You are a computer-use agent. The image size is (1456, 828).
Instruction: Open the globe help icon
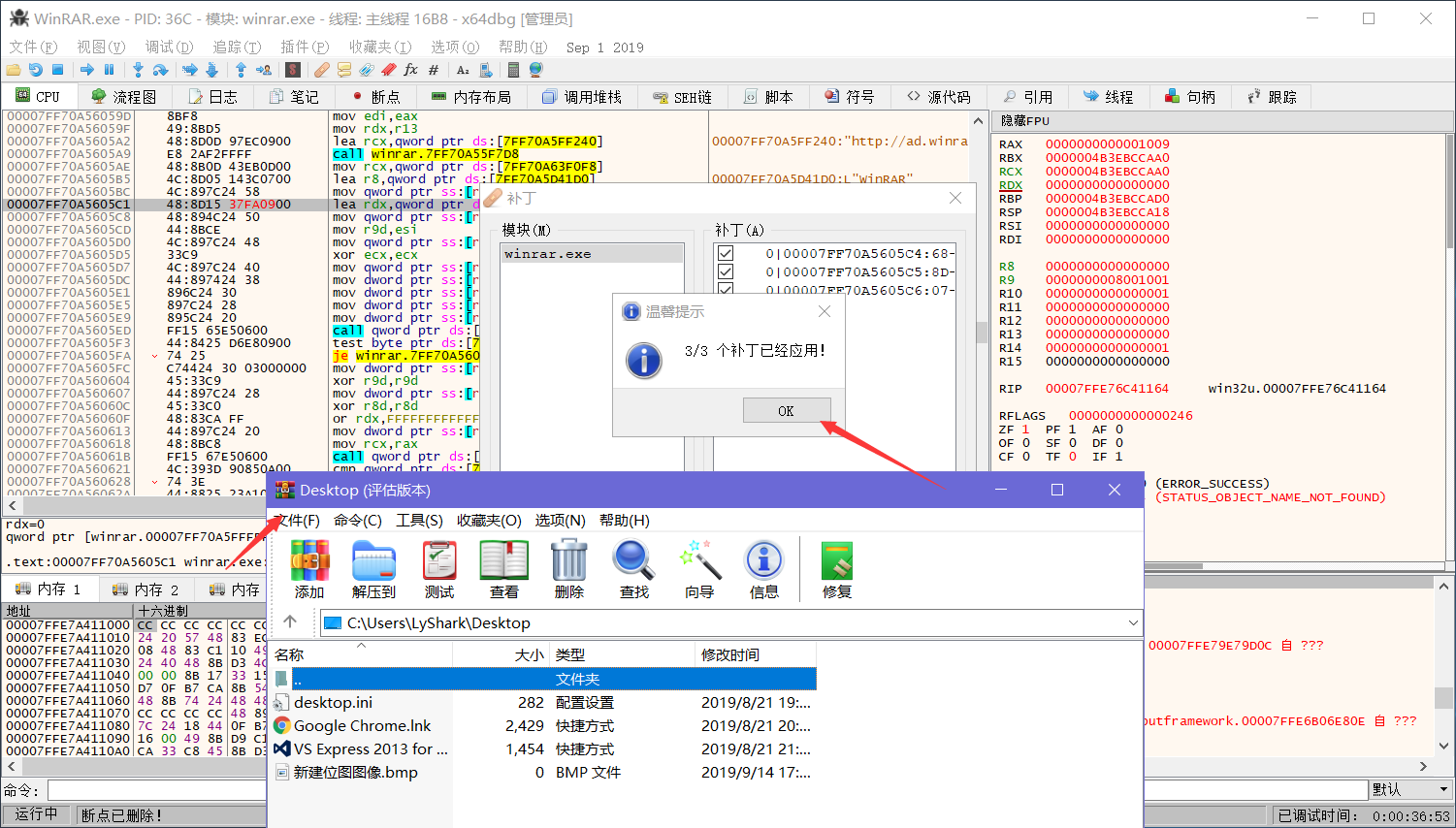click(535, 70)
